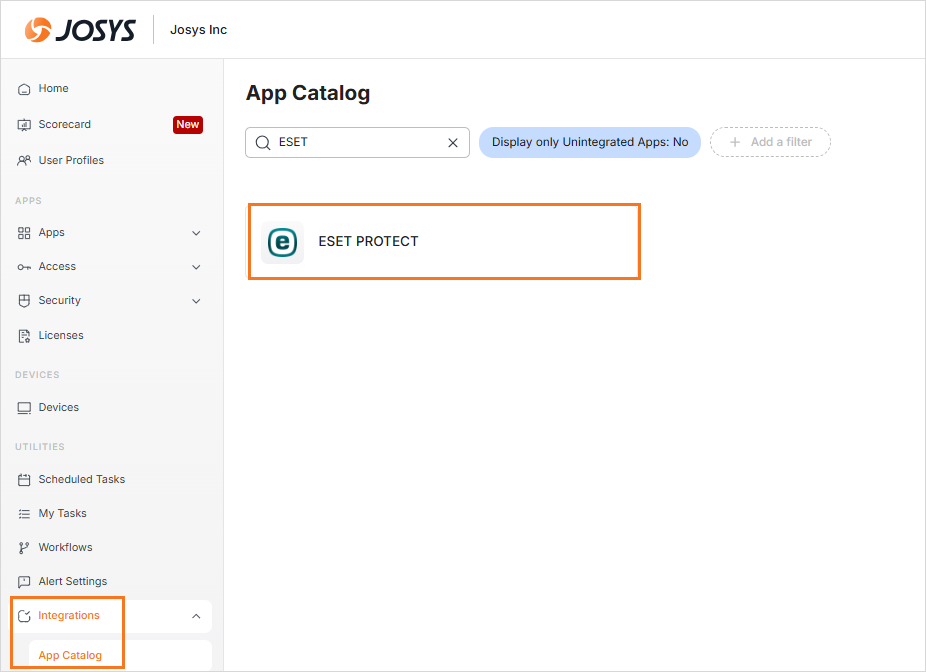926x672 pixels.
Task: Expand the Access sidebar section
Action: pyautogui.click(x=196, y=267)
